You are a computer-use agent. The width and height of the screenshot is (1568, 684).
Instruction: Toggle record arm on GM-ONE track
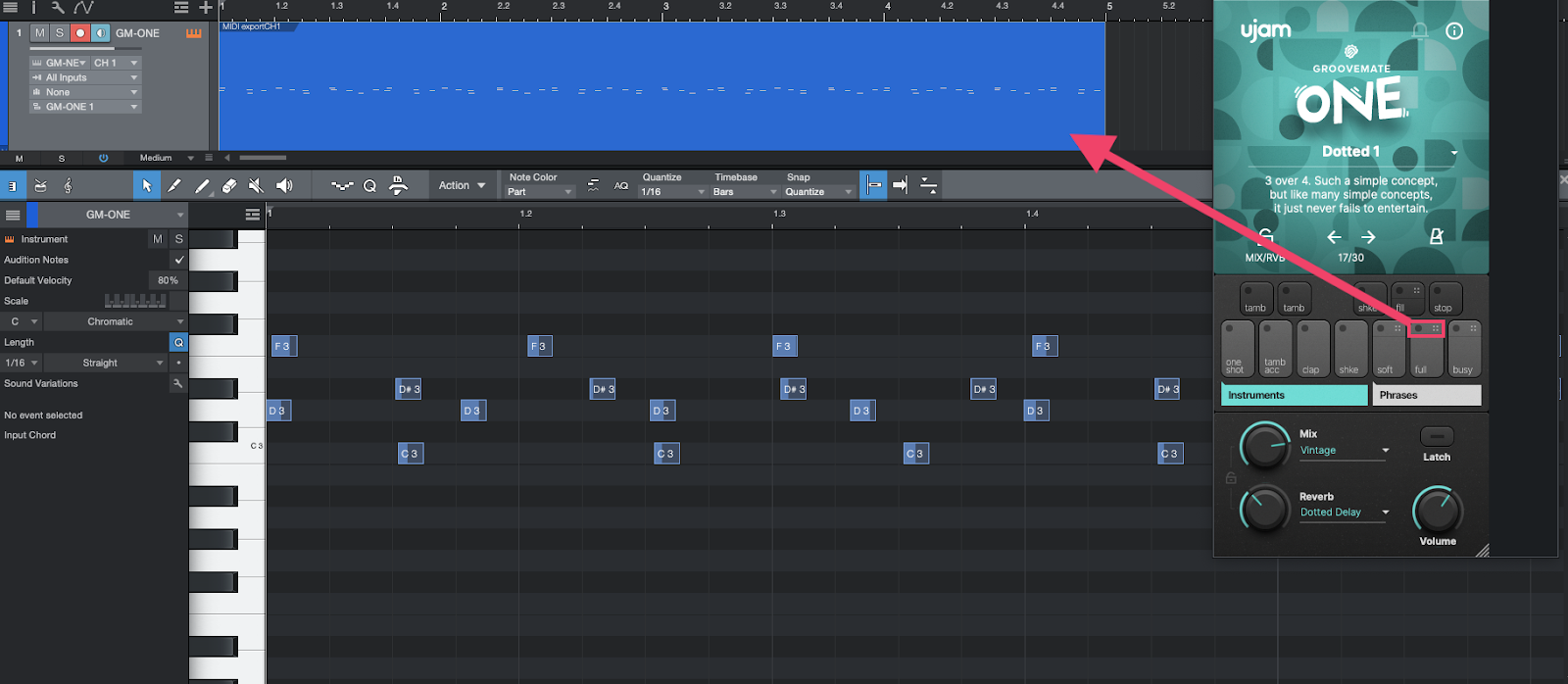80,33
